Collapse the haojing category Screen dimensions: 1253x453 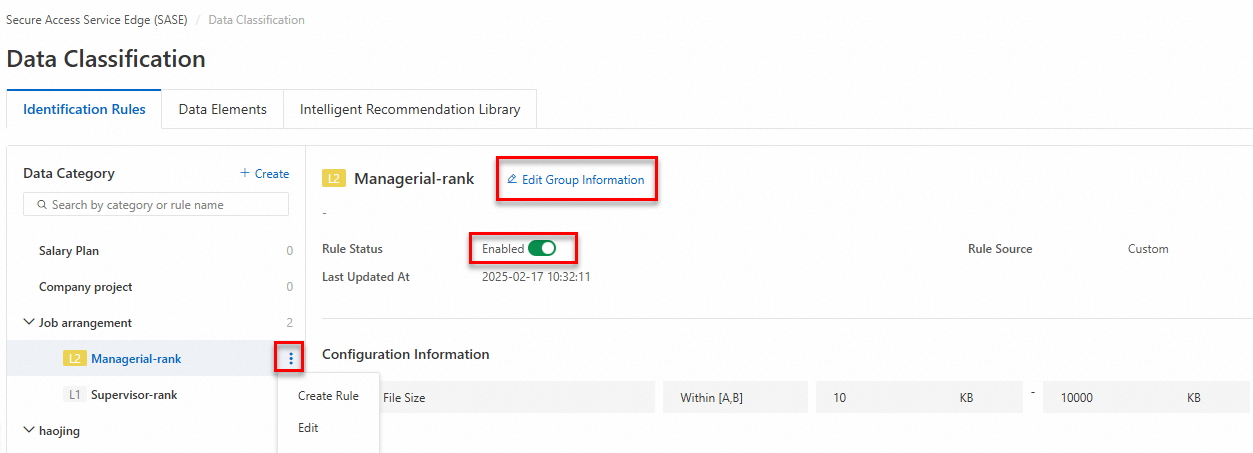point(28,431)
